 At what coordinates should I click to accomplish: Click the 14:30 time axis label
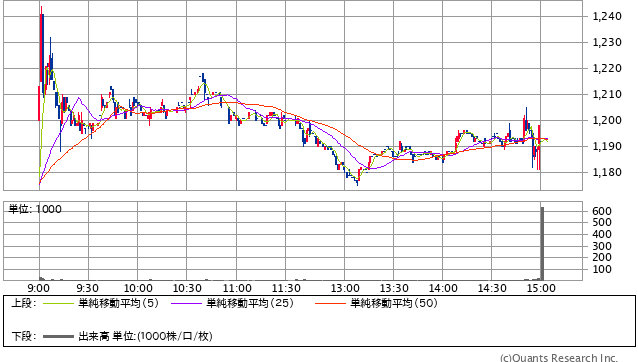[492, 288]
